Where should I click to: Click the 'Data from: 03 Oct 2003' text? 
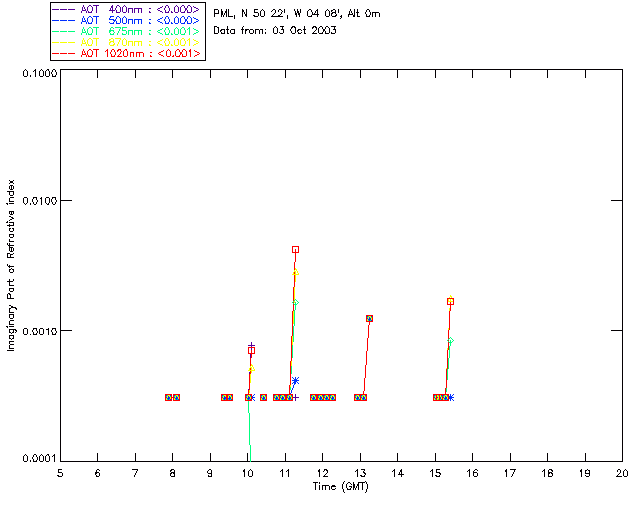(275, 31)
